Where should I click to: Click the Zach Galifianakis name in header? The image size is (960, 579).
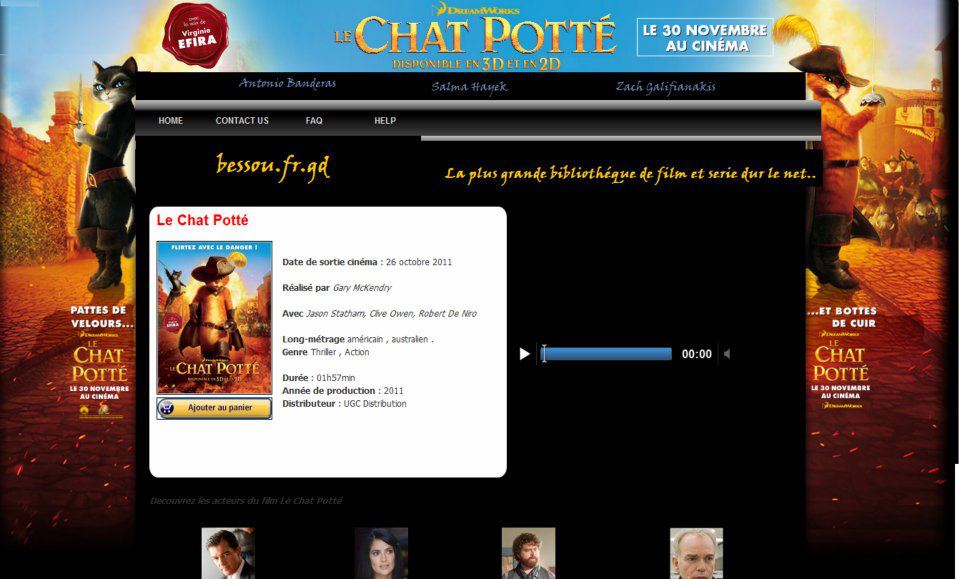coord(666,87)
